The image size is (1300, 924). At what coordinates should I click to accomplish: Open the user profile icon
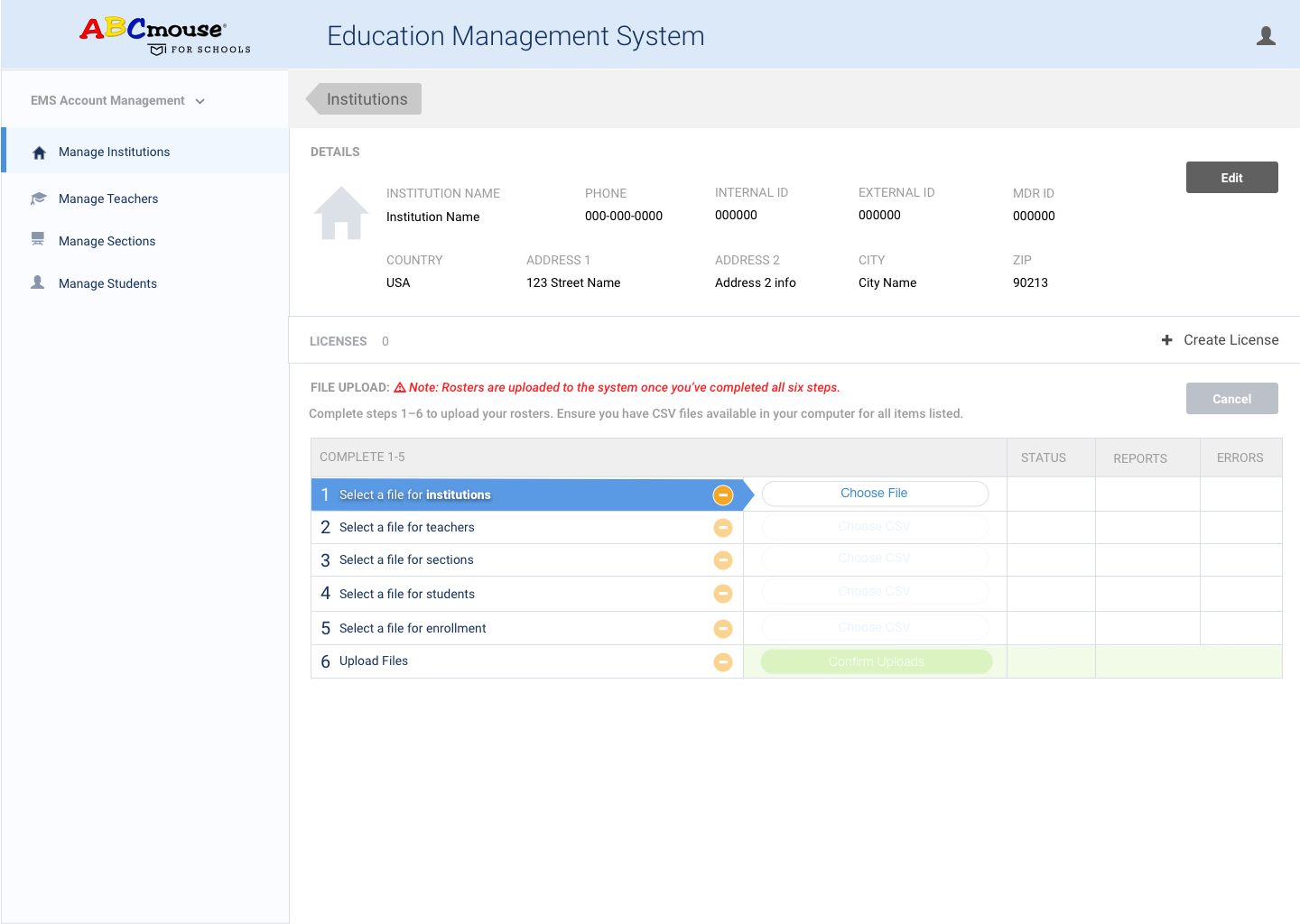pos(1266,36)
